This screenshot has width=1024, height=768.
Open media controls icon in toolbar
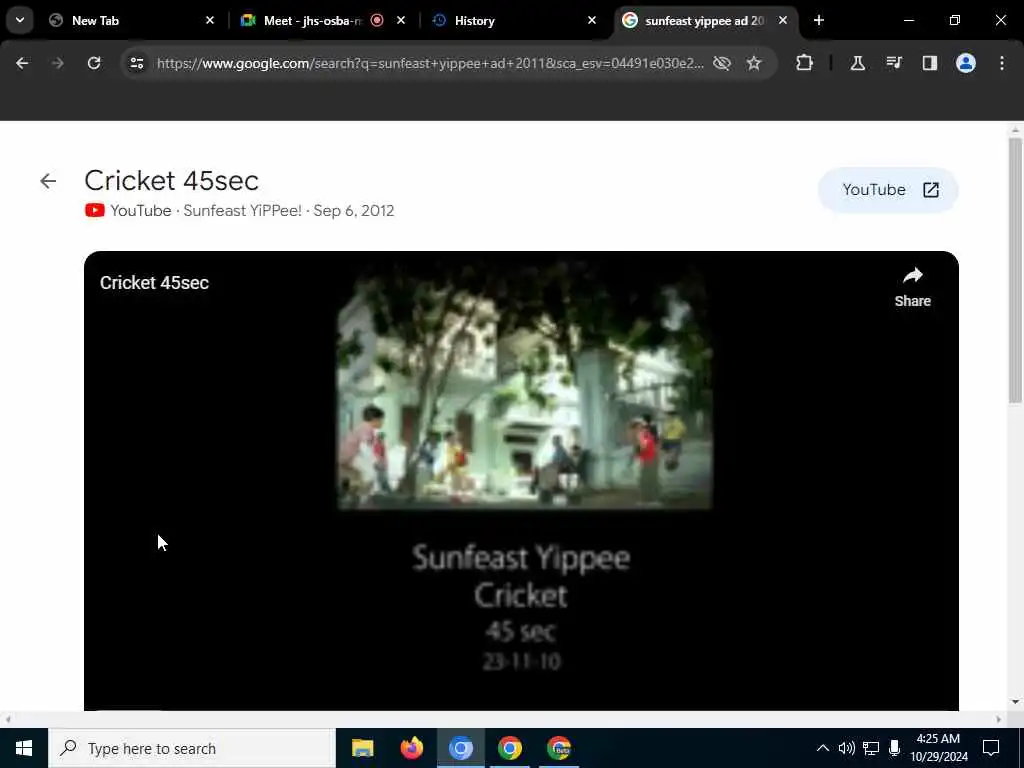[893, 63]
